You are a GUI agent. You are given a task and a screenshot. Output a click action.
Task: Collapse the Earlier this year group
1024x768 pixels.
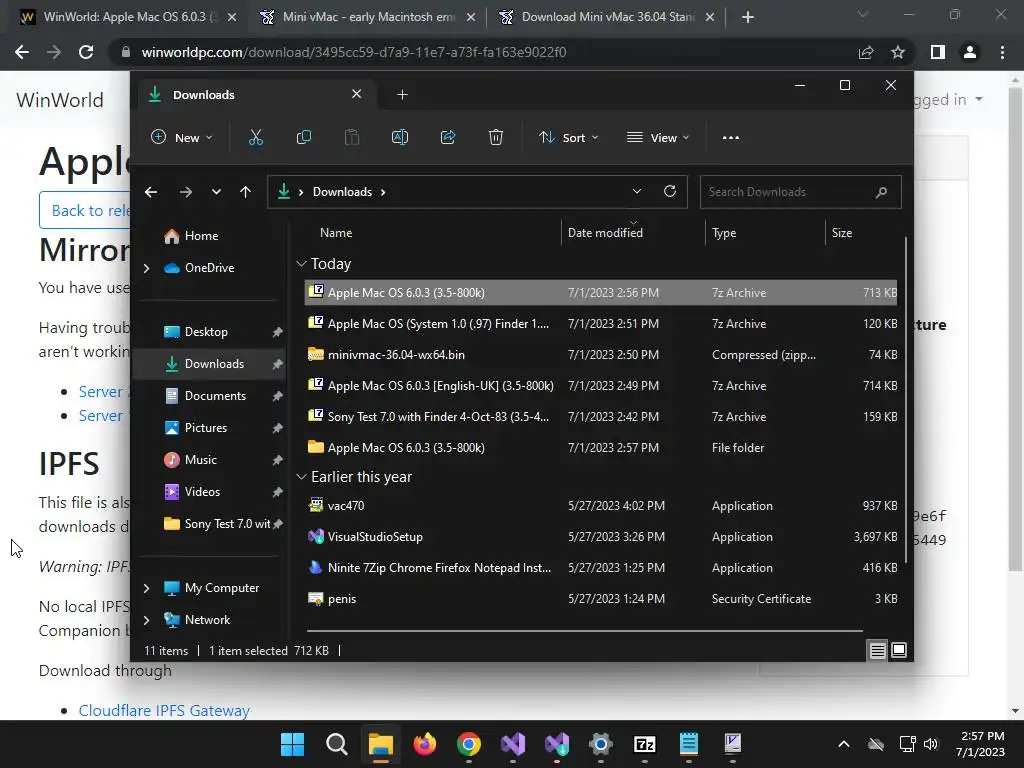tap(301, 477)
